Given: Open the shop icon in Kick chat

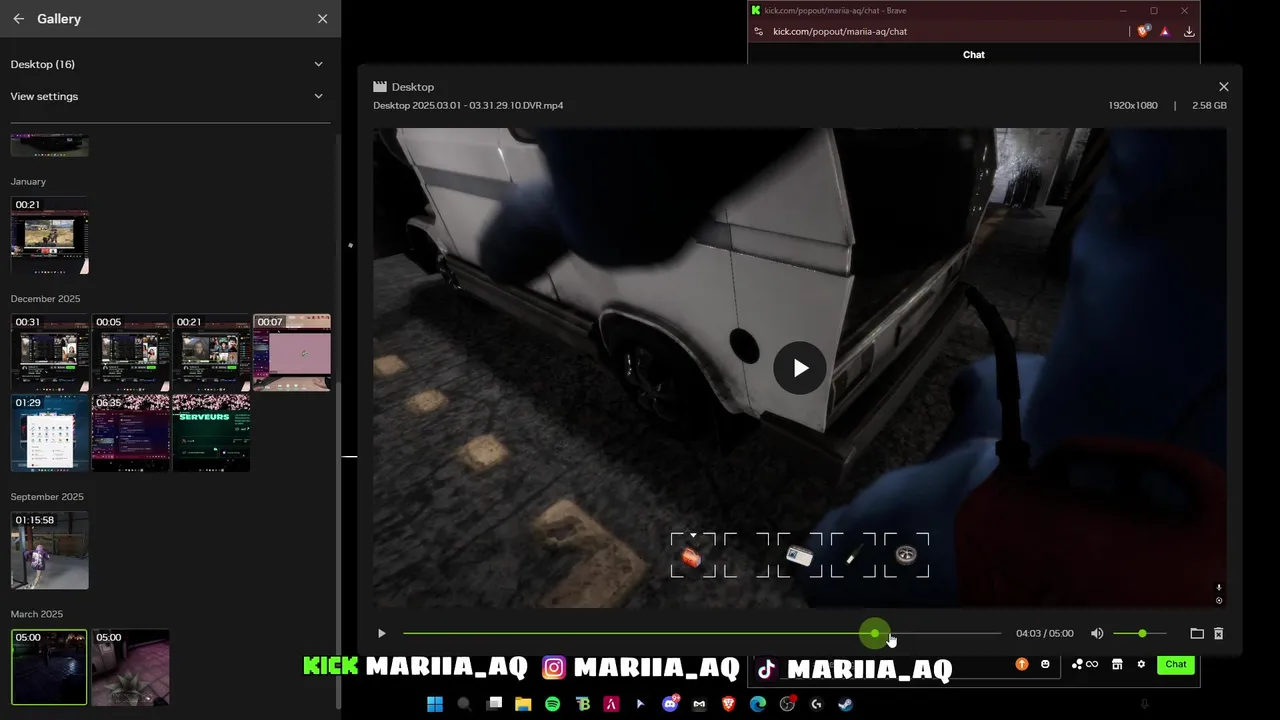Looking at the screenshot, I should pos(1117,664).
